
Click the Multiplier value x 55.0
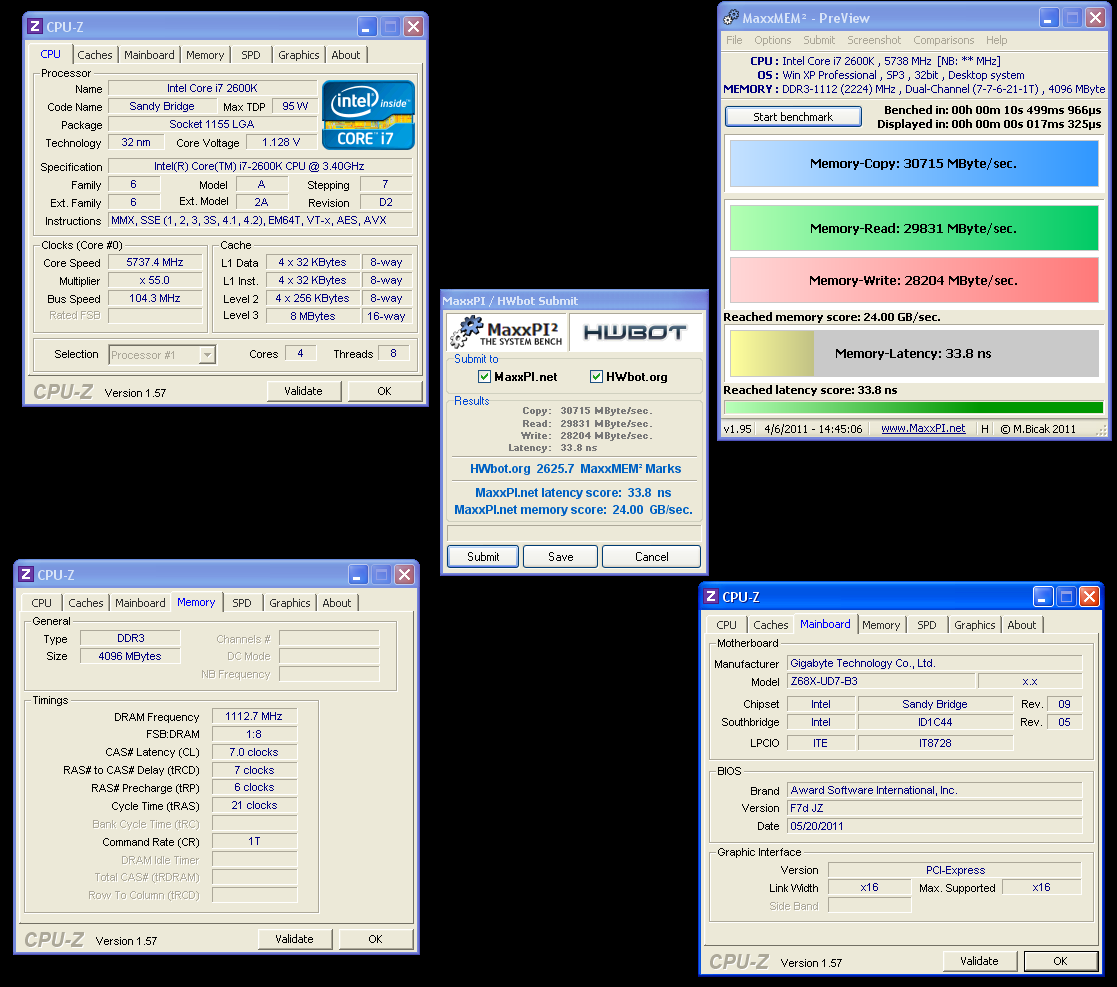[155, 281]
